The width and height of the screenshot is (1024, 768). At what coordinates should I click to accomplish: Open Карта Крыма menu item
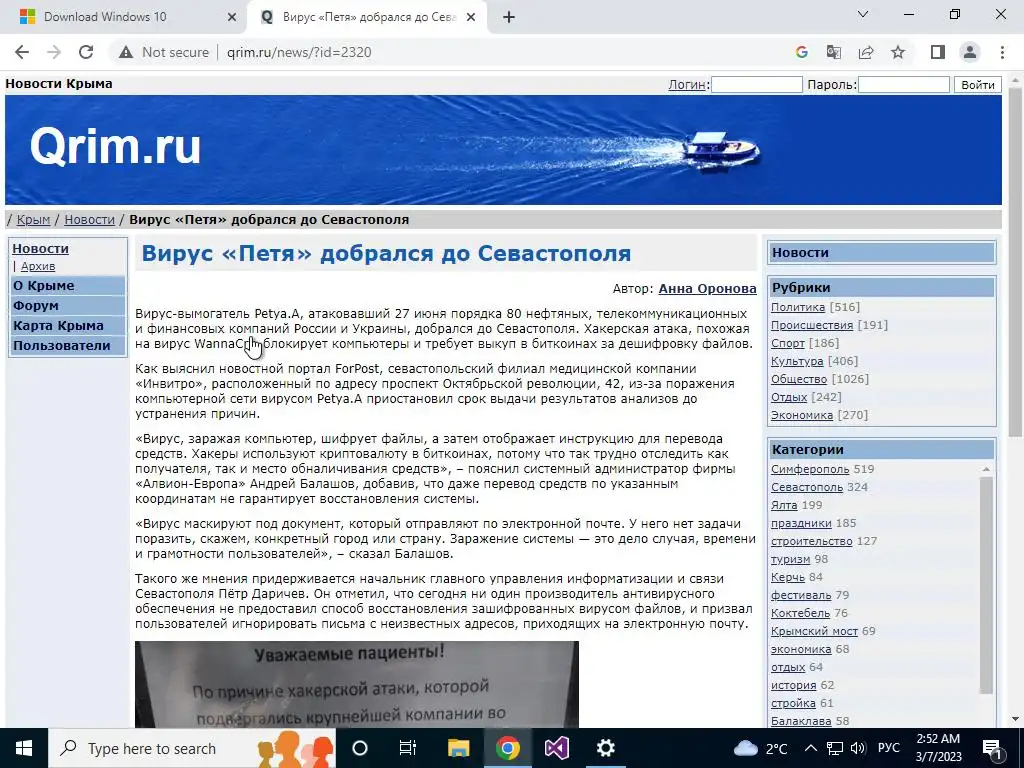(x=68, y=325)
